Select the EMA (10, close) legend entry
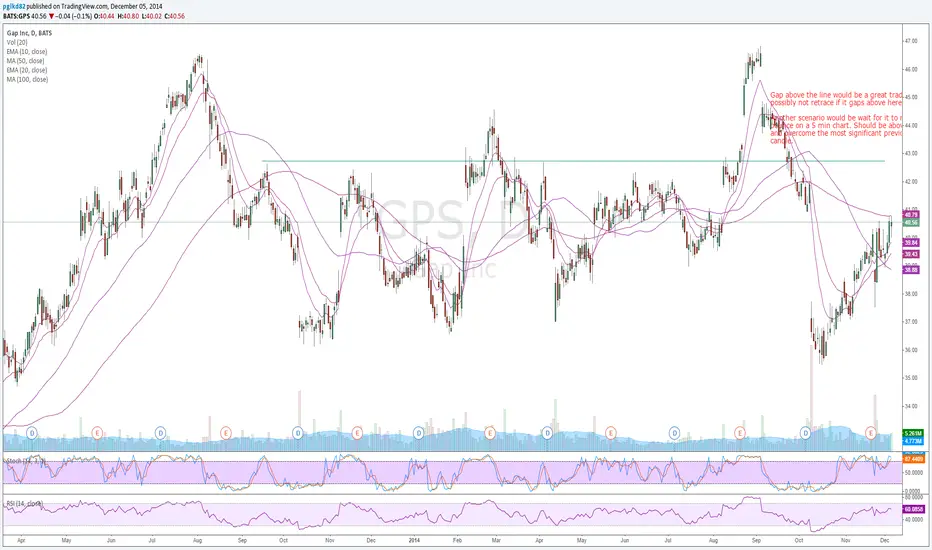This screenshot has height=550, width=932. [x=27, y=52]
